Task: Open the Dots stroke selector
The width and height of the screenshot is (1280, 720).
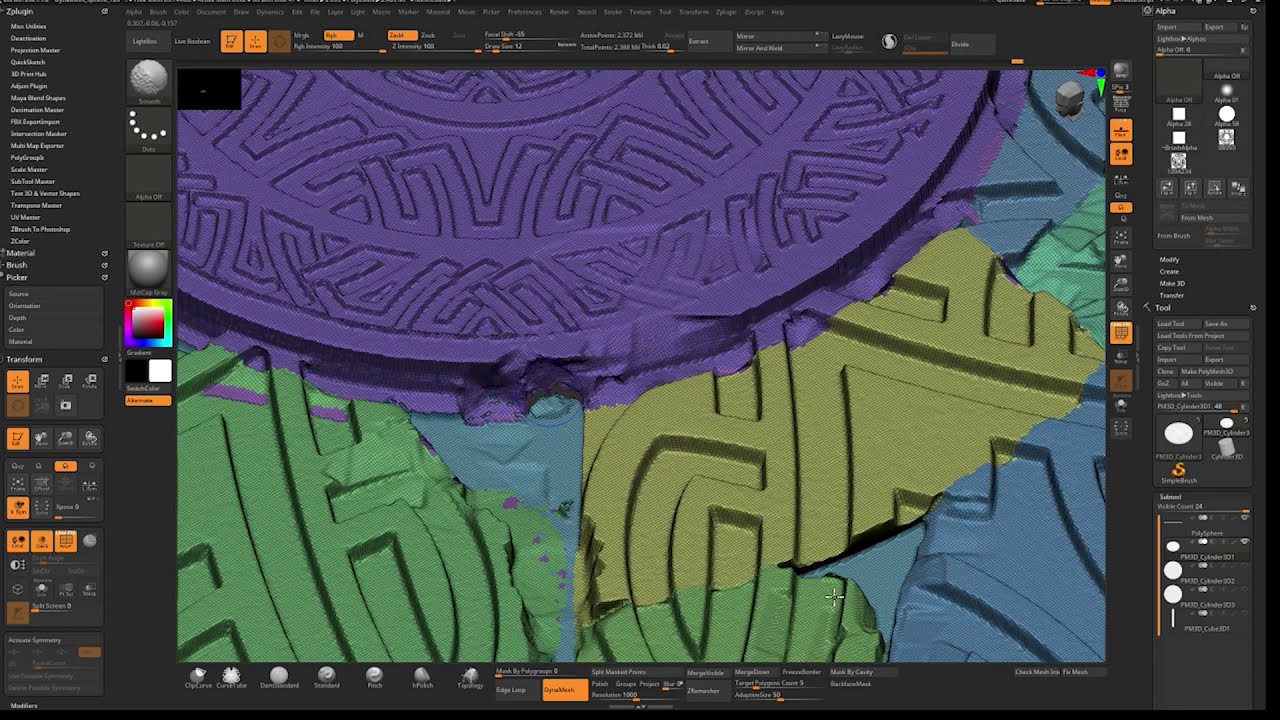Action: [x=148, y=130]
